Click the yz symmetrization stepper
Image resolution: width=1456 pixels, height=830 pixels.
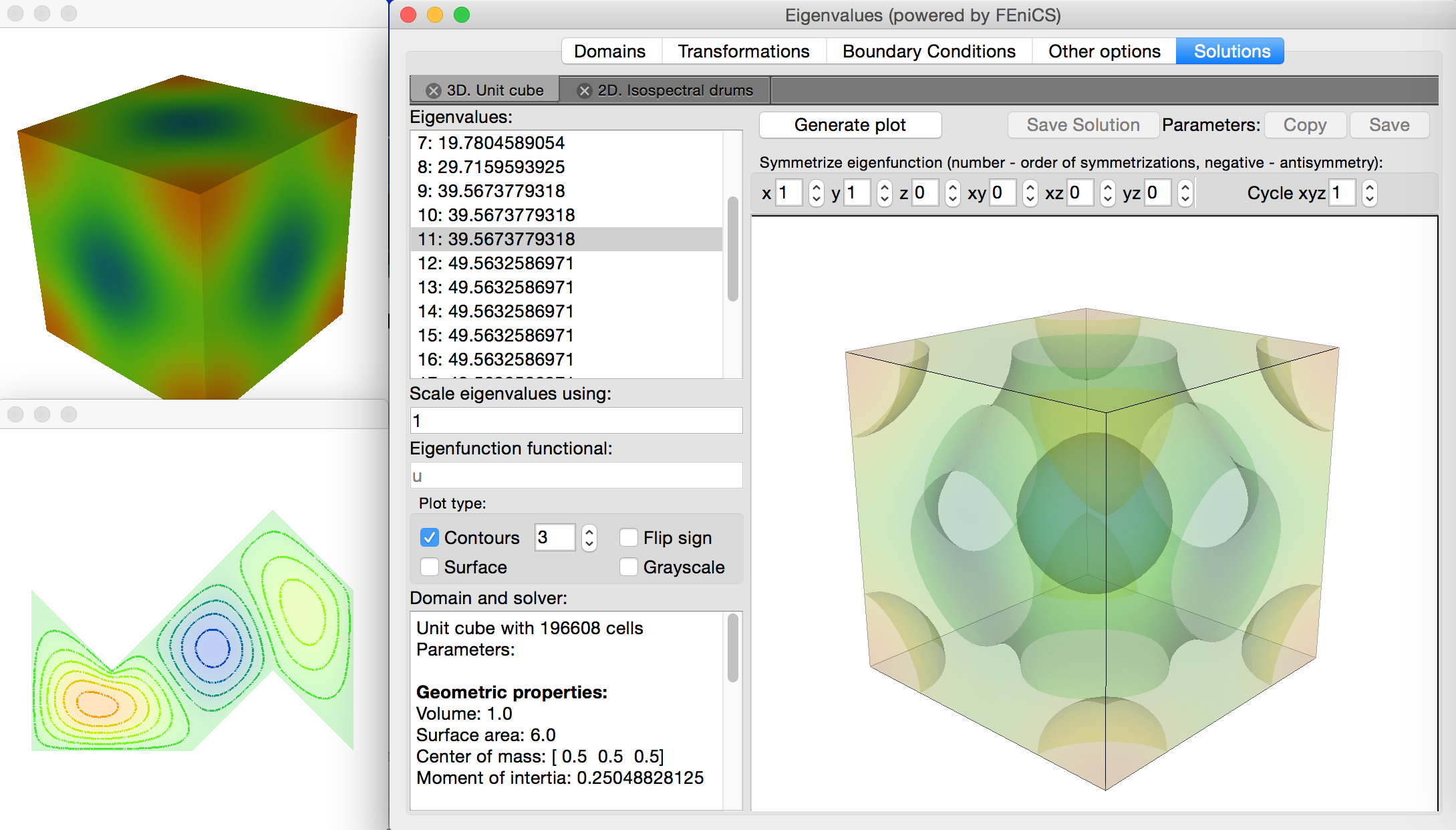(1185, 193)
